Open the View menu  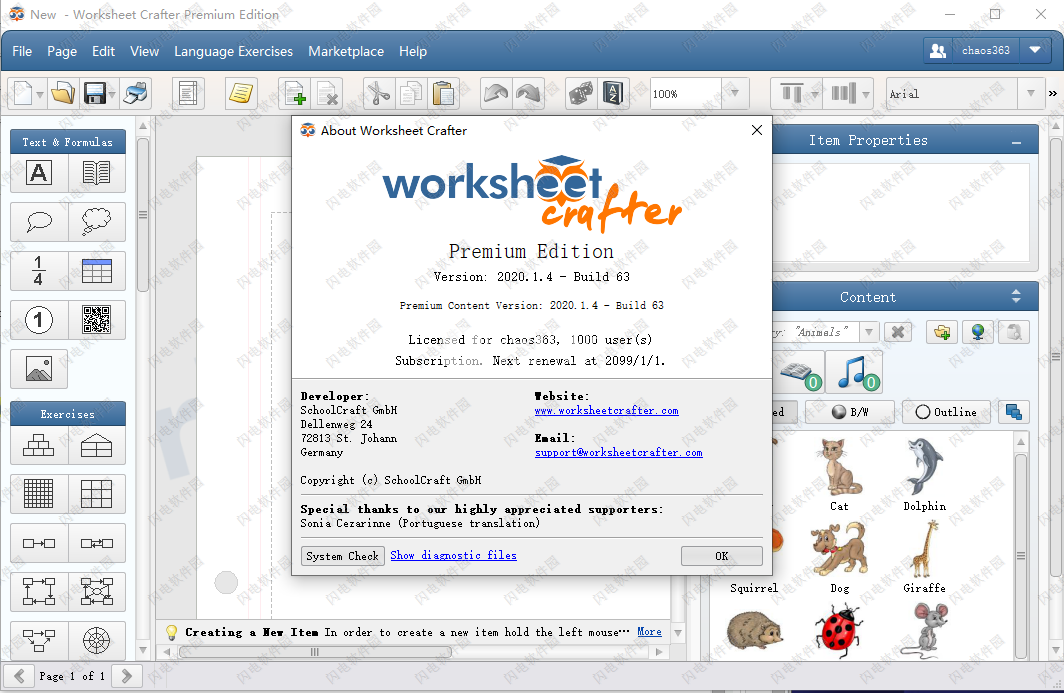click(145, 51)
